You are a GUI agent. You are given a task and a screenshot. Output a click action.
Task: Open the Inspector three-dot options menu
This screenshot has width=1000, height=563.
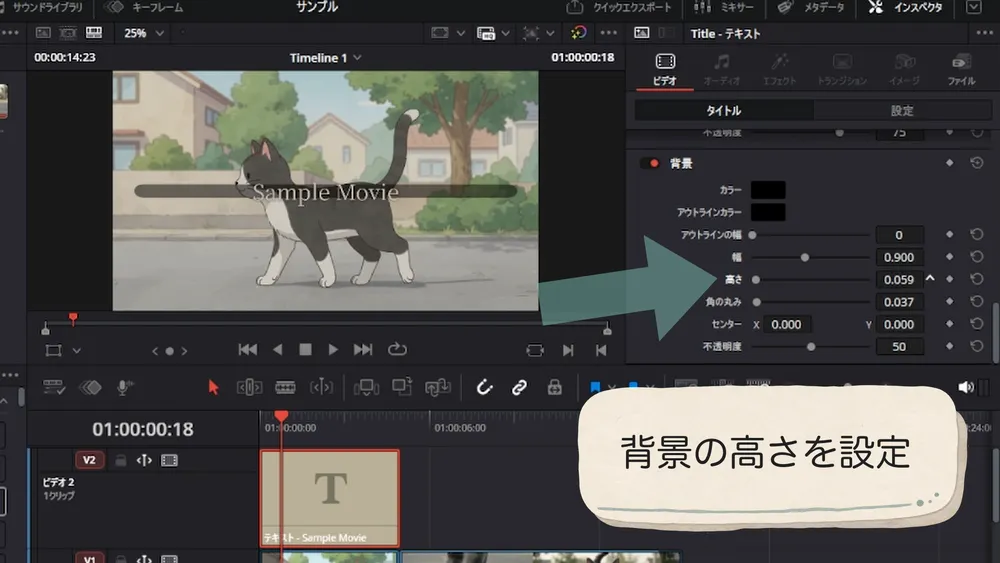pos(984,33)
